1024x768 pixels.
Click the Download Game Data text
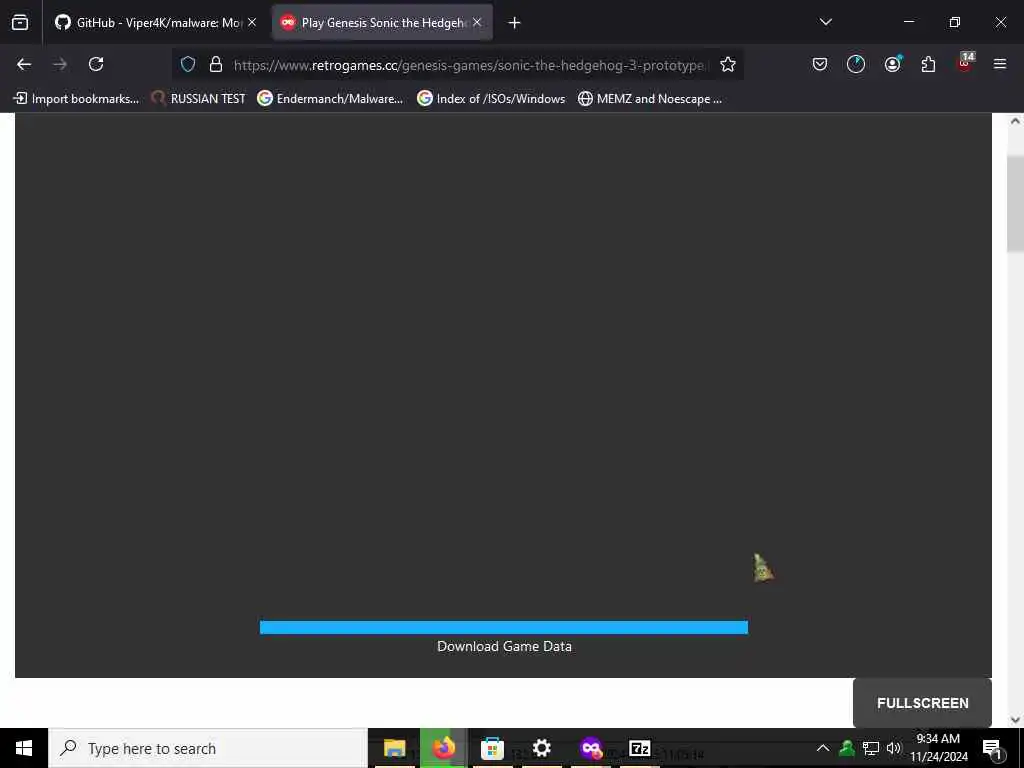pyautogui.click(x=504, y=647)
